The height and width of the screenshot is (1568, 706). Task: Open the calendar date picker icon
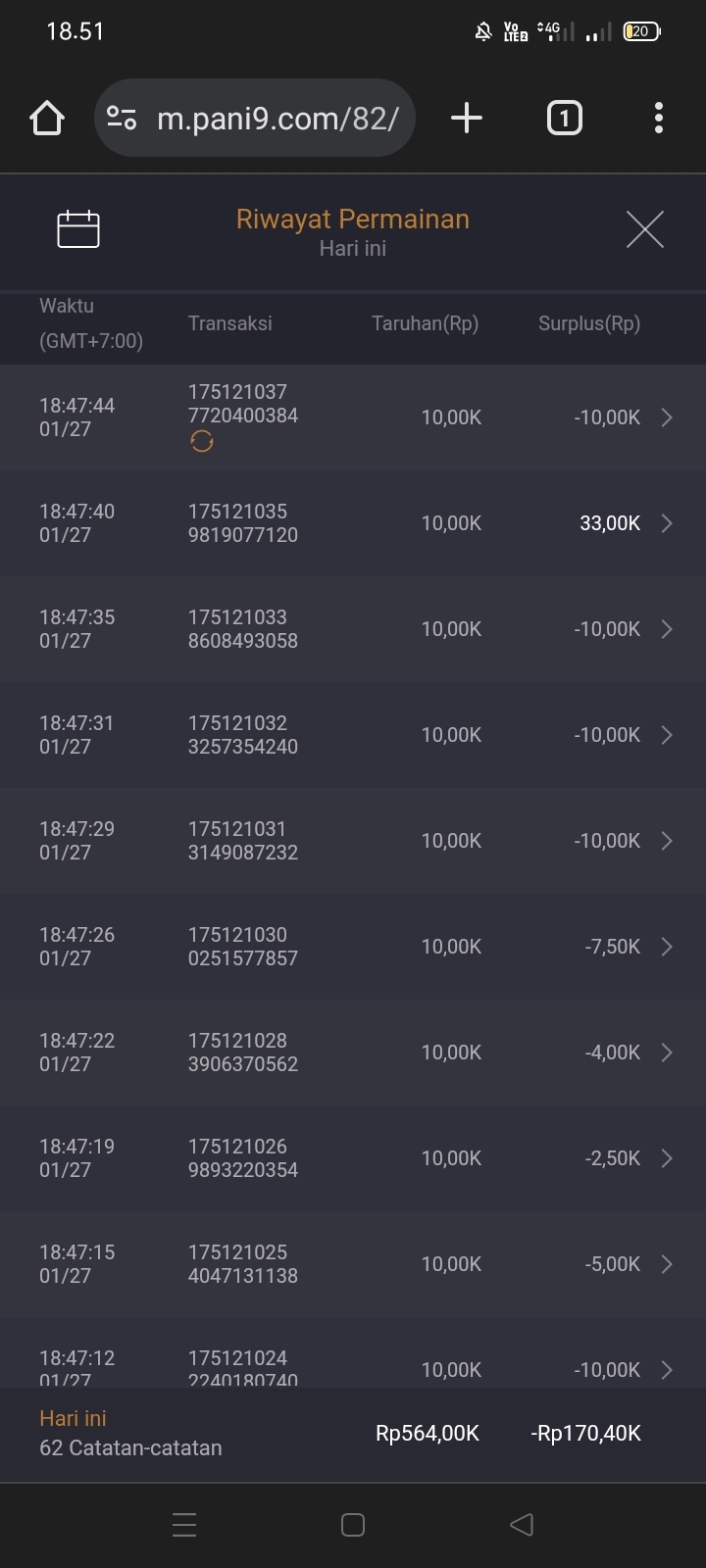[x=78, y=229]
